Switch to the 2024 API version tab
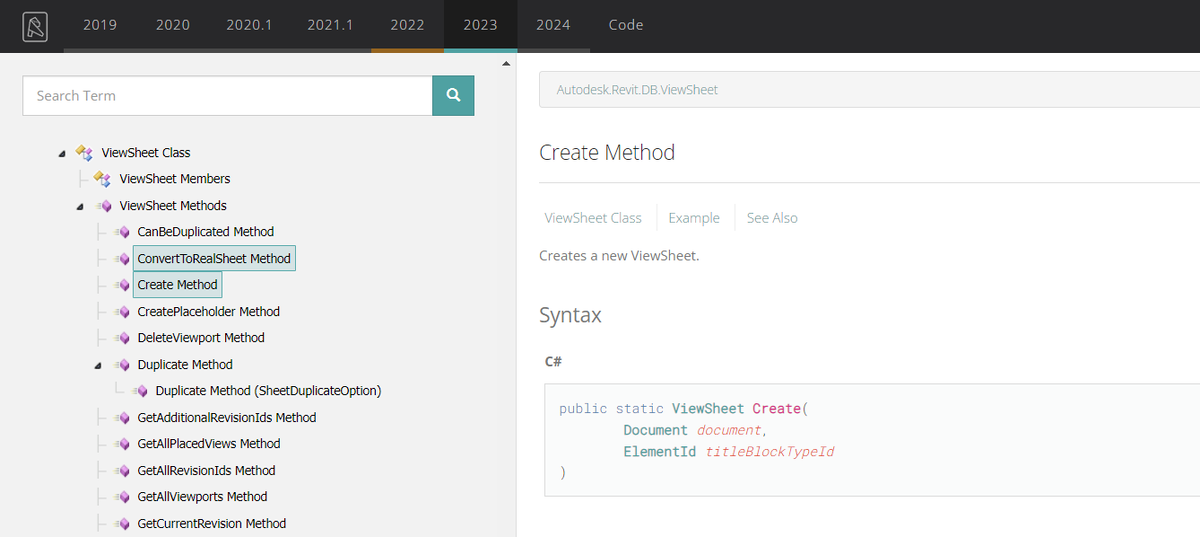Image resolution: width=1200 pixels, height=537 pixels. (553, 25)
